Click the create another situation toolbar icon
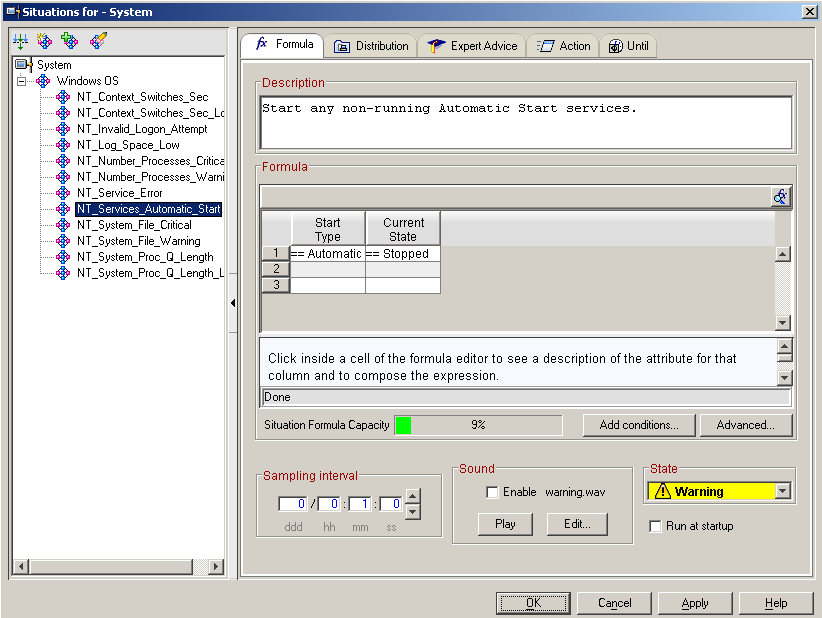822x618 pixels. click(x=69, y=40)
